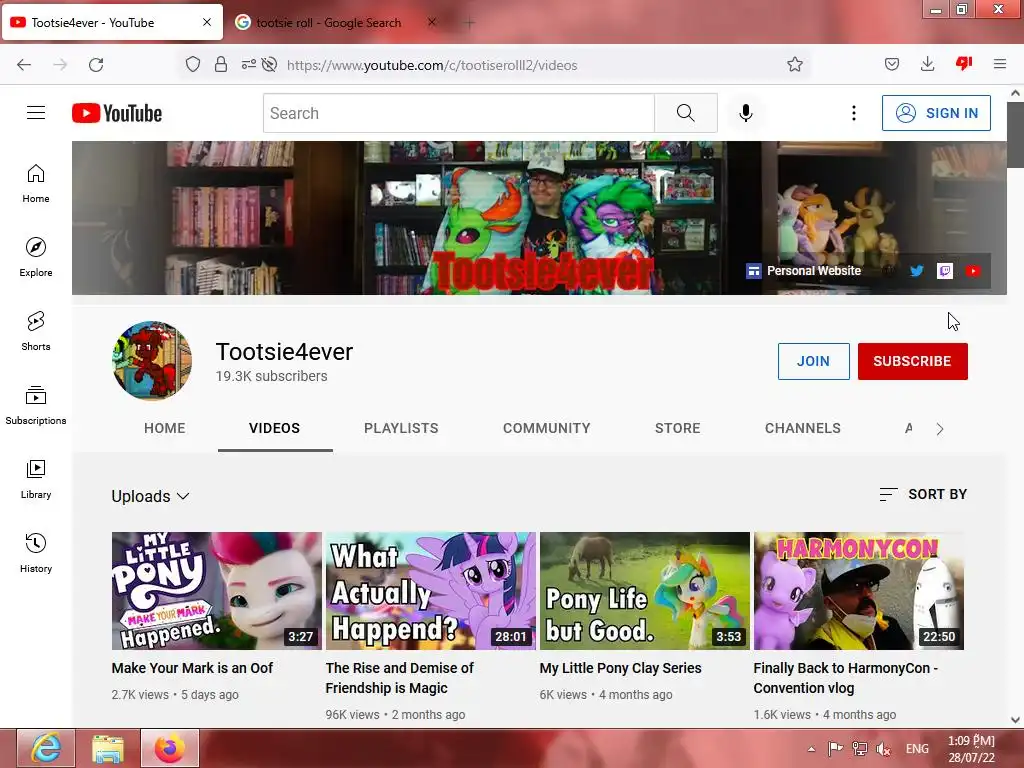Open a new browser tab
Image resolution: width=1024 pixels, height=768 pixels.
pyautogui.click(x=469, y=23)
